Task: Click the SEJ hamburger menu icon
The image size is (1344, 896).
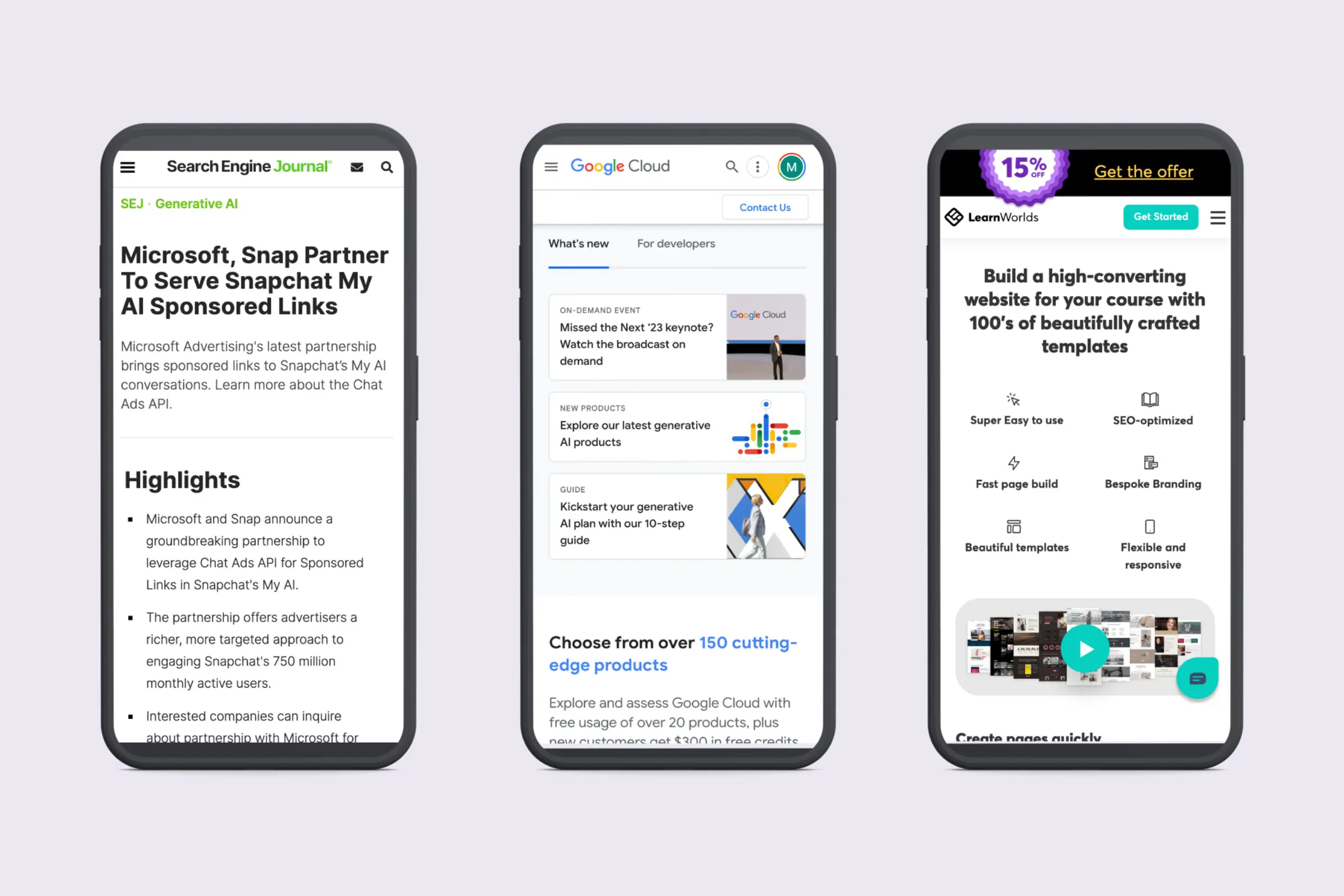Action: click(x=128, y=167)
